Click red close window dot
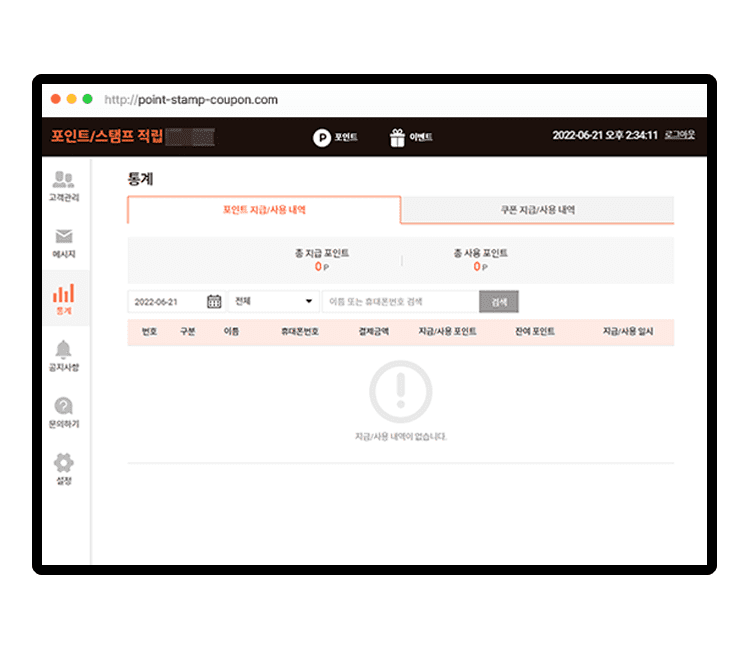The height and width of the screenshot is (660, 747). click(56, 99)
